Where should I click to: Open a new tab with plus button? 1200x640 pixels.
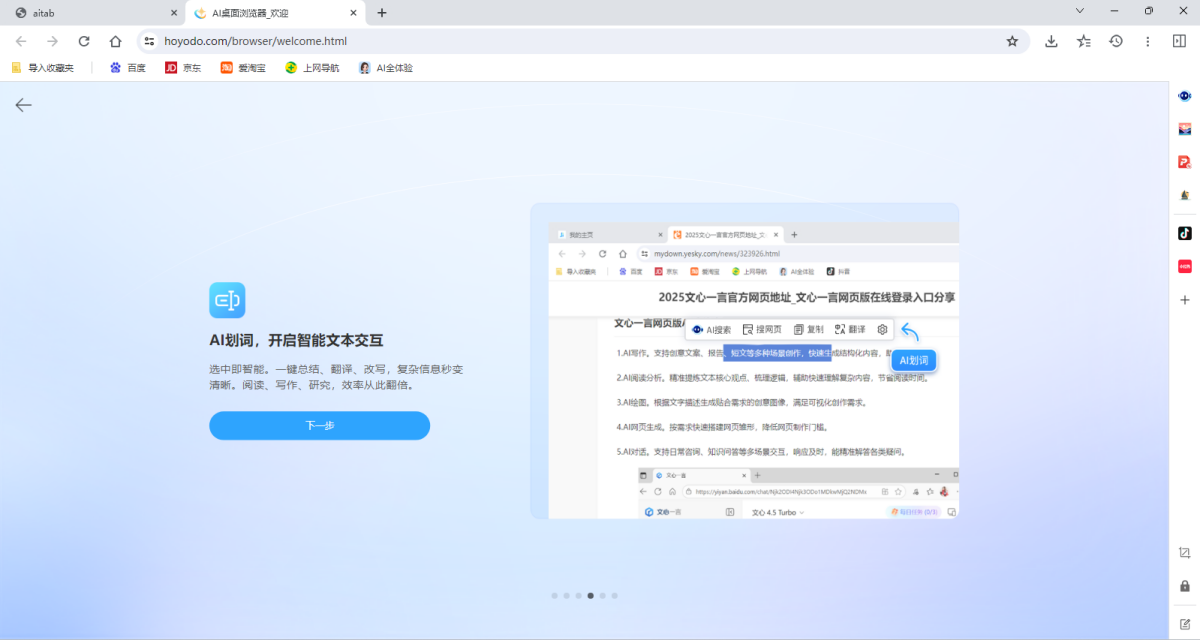(382, 13)
